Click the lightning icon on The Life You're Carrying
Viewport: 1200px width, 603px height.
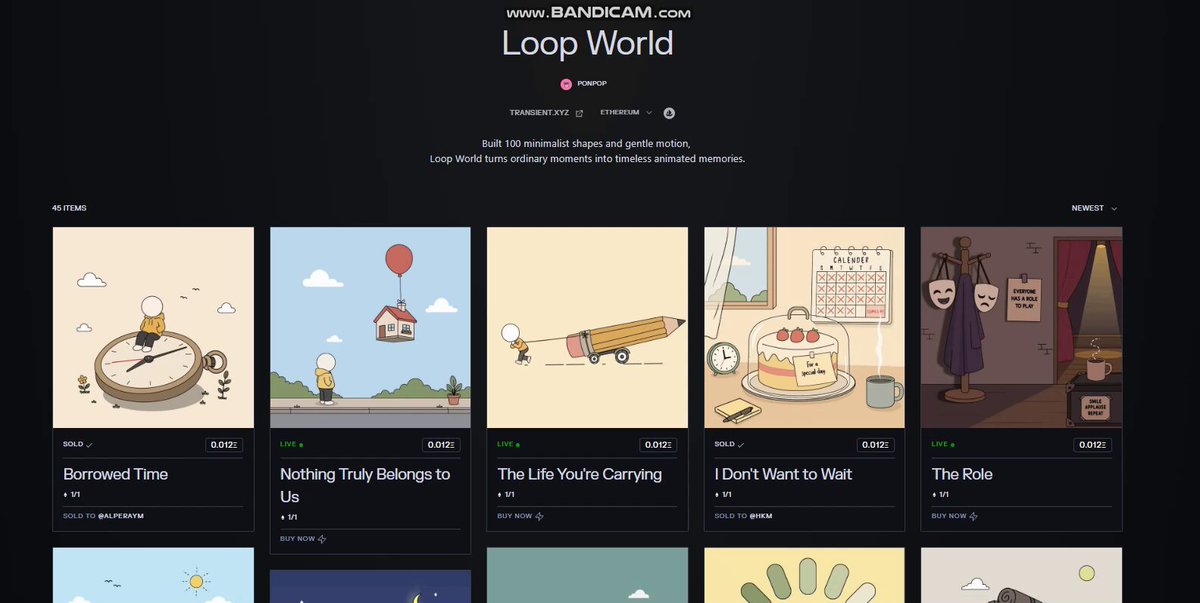[x=539, y=516]
